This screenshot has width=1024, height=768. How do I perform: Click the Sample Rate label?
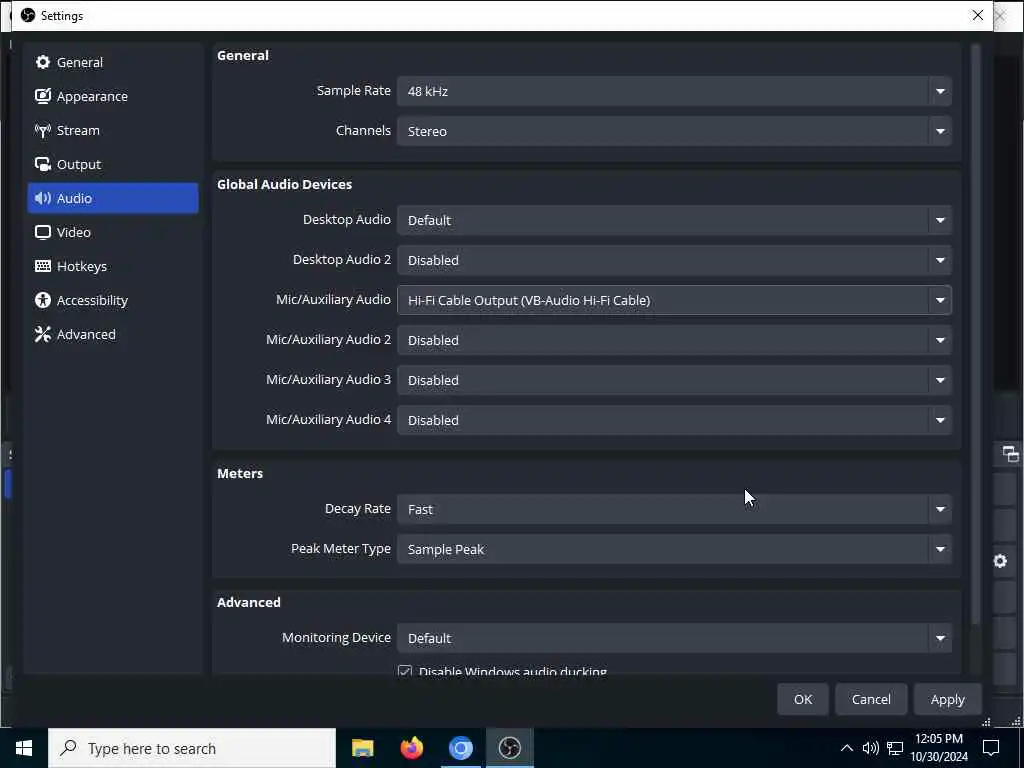click(x=353, y=90)
